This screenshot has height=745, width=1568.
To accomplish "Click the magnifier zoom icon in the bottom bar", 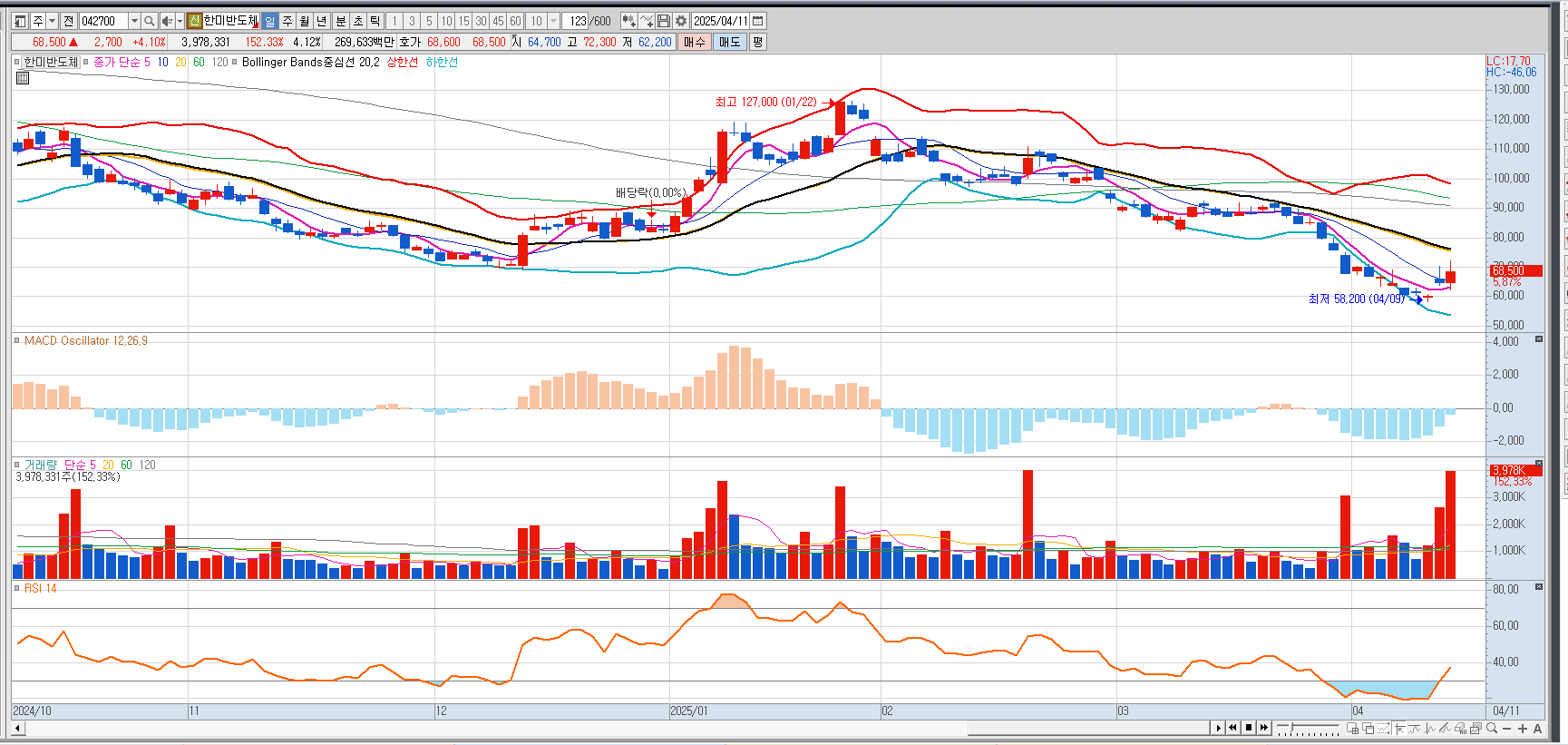I will [1492, 728].
